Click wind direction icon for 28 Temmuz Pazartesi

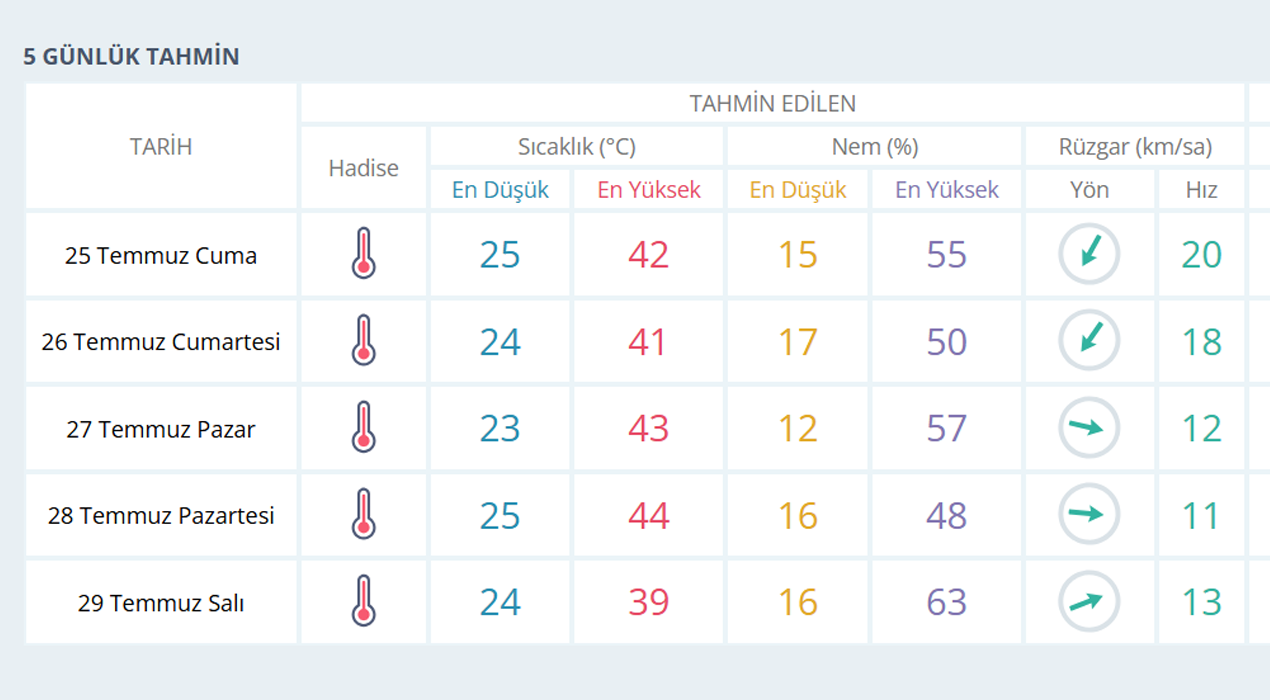pyautogui.click(x=1089, y=515)
